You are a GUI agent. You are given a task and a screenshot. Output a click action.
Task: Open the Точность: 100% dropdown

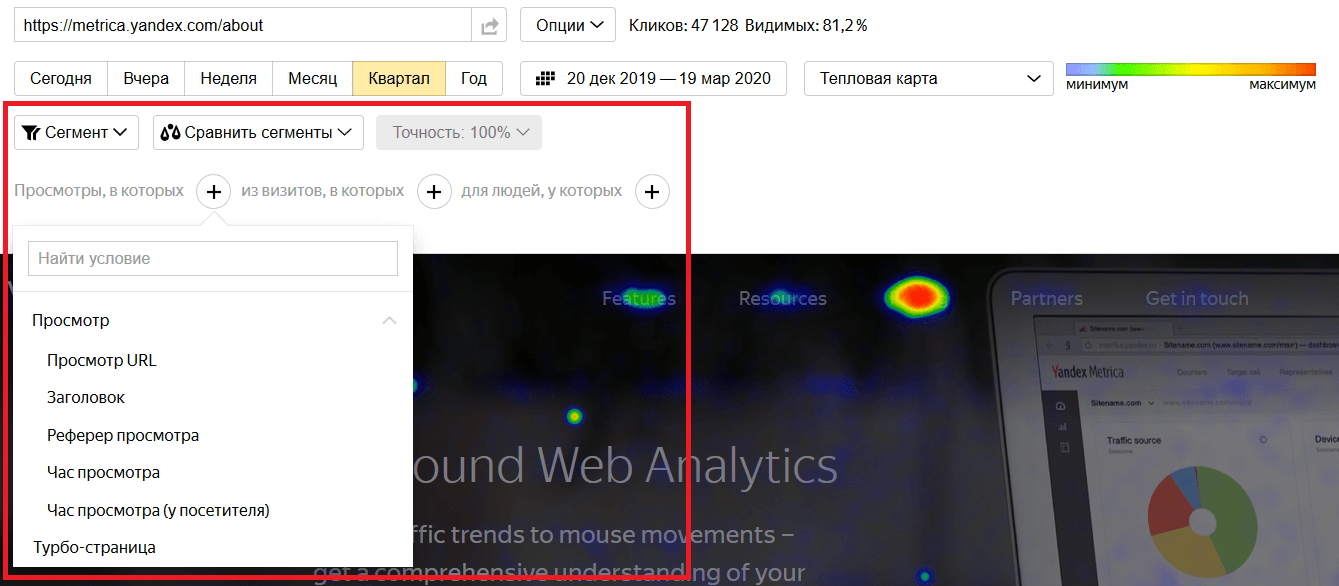[459, 132]
